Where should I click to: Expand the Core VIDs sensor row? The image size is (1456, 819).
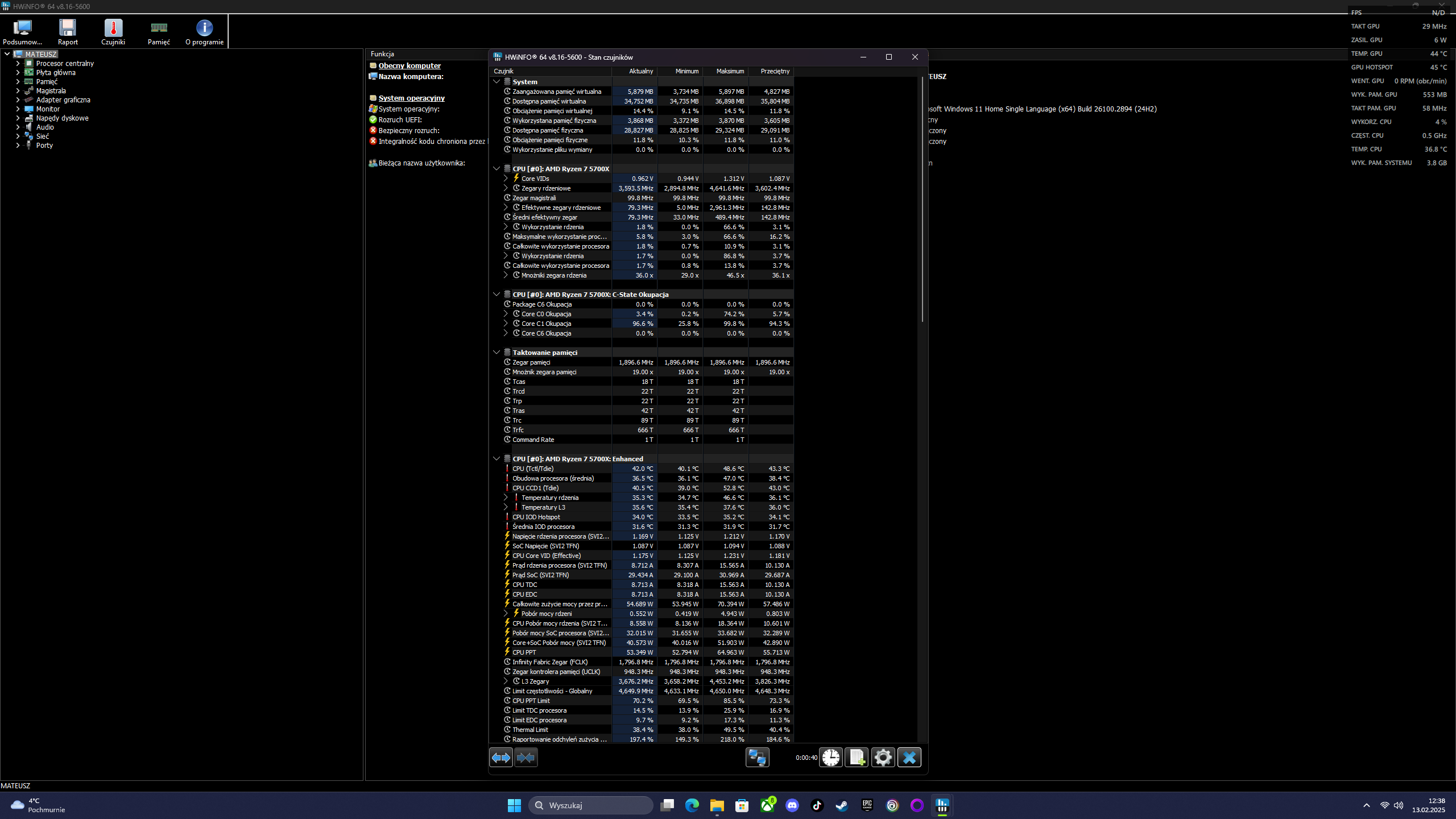(506, 179)
